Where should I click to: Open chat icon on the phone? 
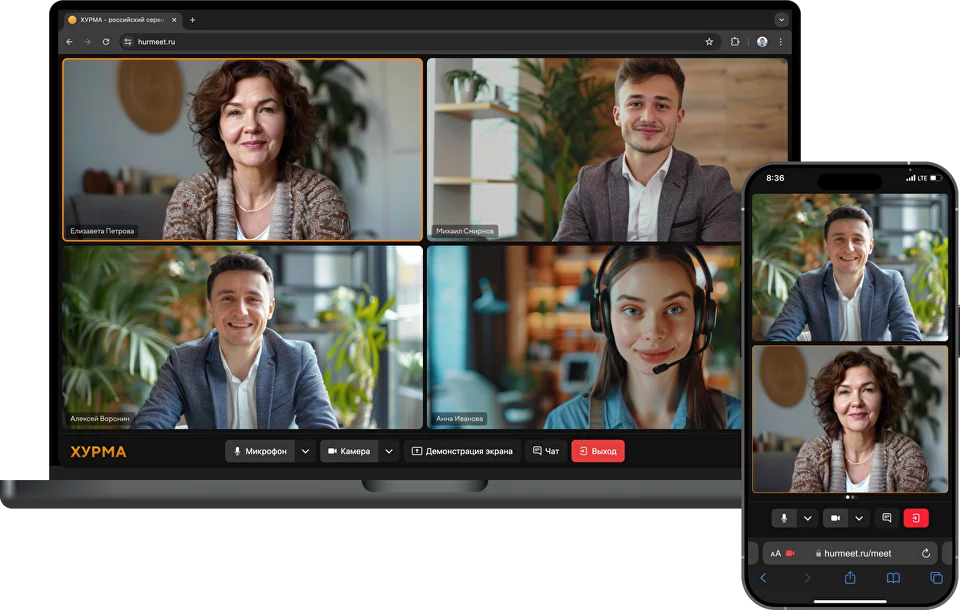tap(886, 518)
